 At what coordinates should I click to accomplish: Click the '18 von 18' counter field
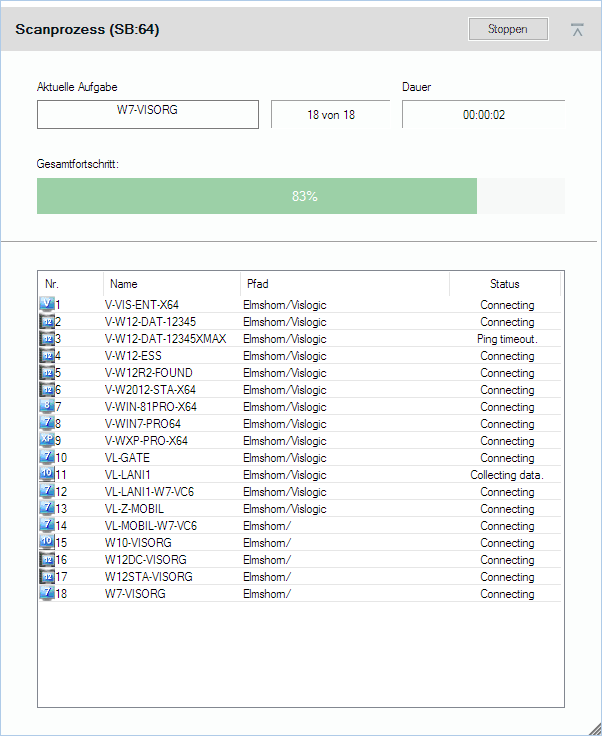[x=331, y=115]
